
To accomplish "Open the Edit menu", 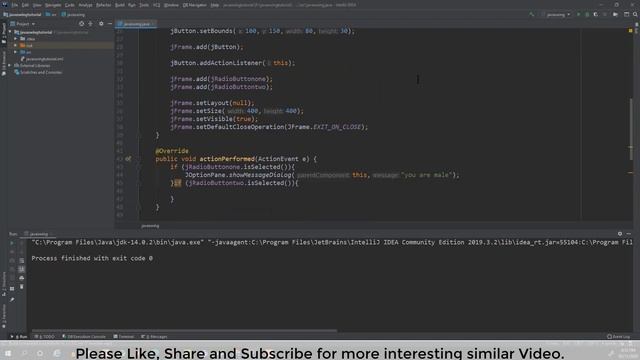I will tap(25, 5).
